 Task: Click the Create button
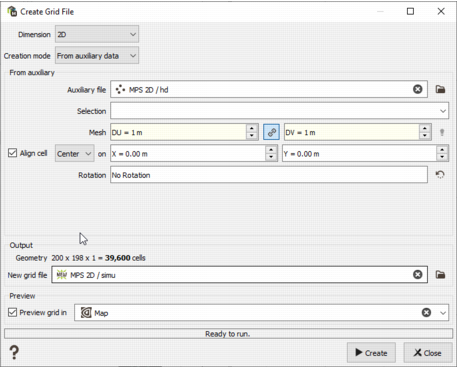click(371, 353)
